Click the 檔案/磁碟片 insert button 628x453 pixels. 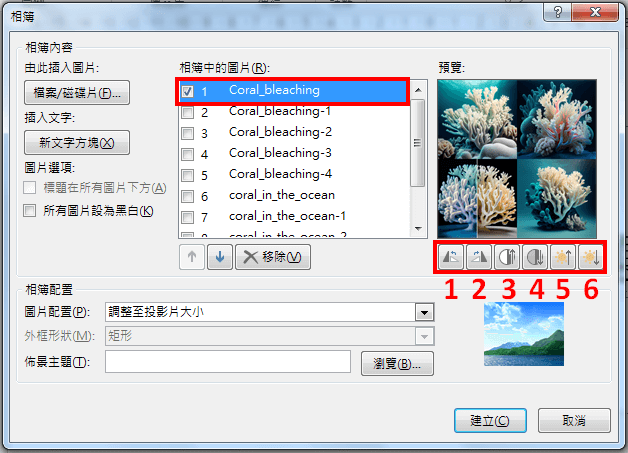pyautogui.click(x=77, y=93)
